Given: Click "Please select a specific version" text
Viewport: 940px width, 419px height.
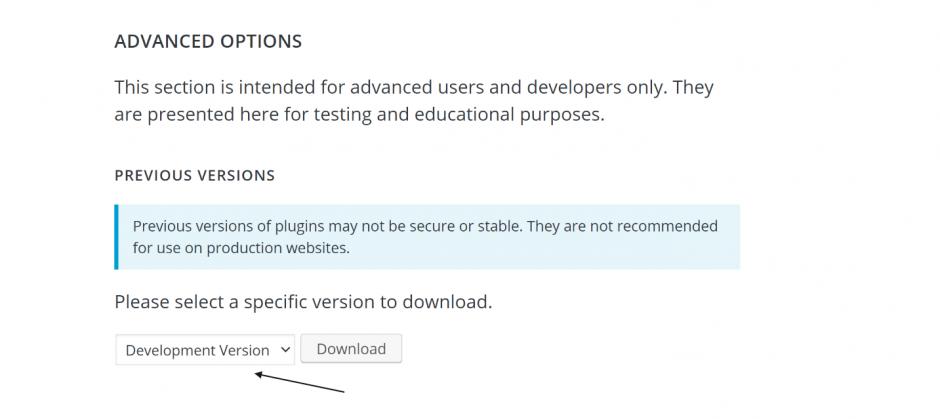Looking at the screenshot, I should click(x=303, y=301).
